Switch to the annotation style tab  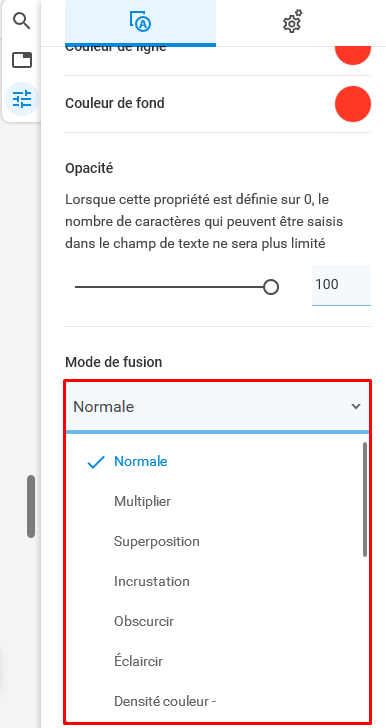click(x=140, y=22)
